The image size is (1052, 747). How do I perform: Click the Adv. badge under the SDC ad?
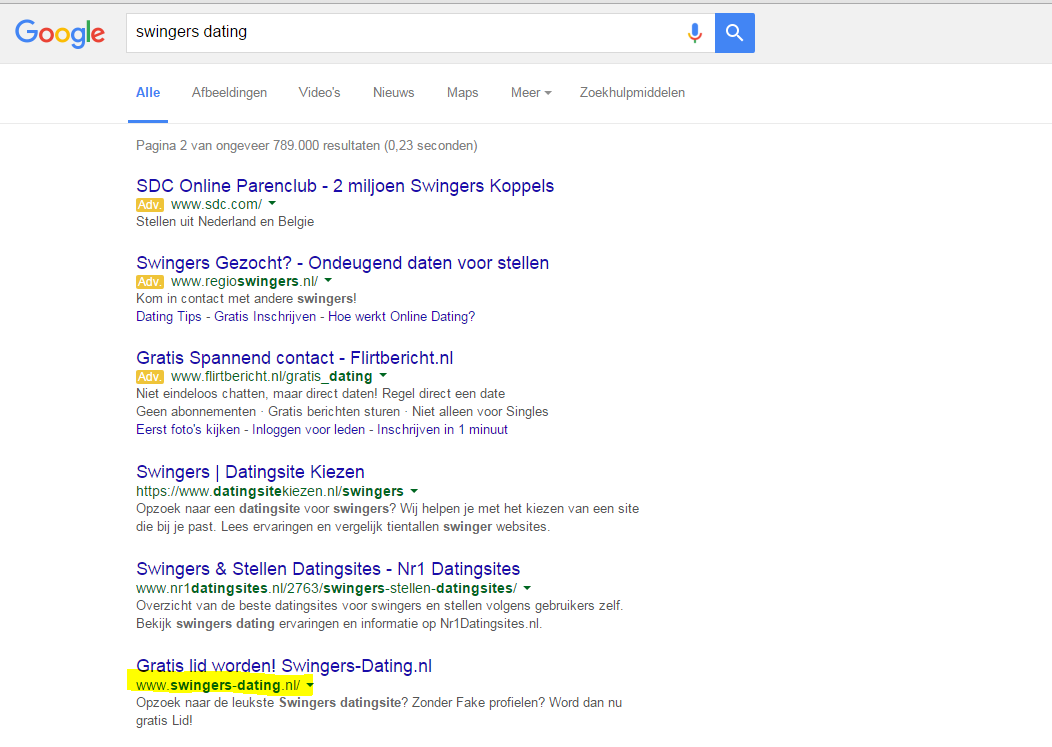tap(150, 205)
